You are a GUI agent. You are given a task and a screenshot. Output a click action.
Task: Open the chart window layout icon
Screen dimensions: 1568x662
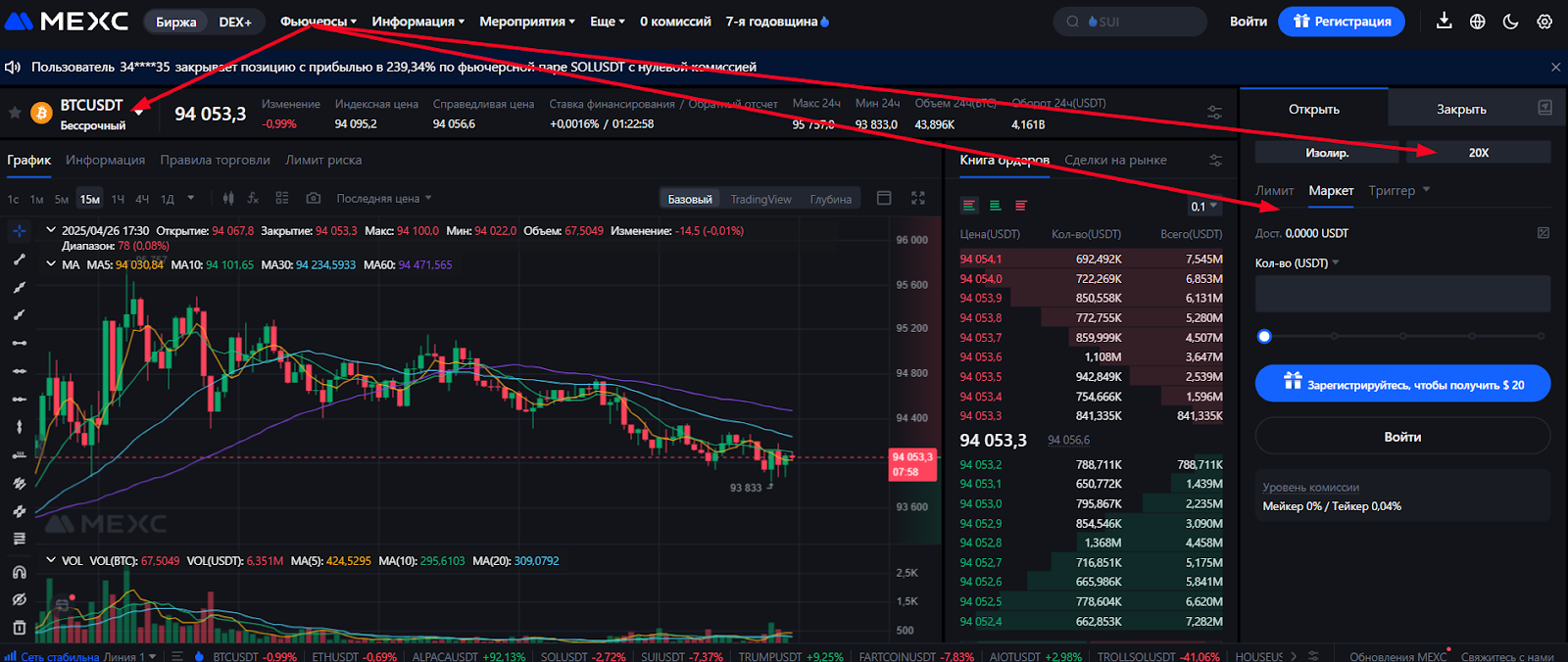(884, 199)
